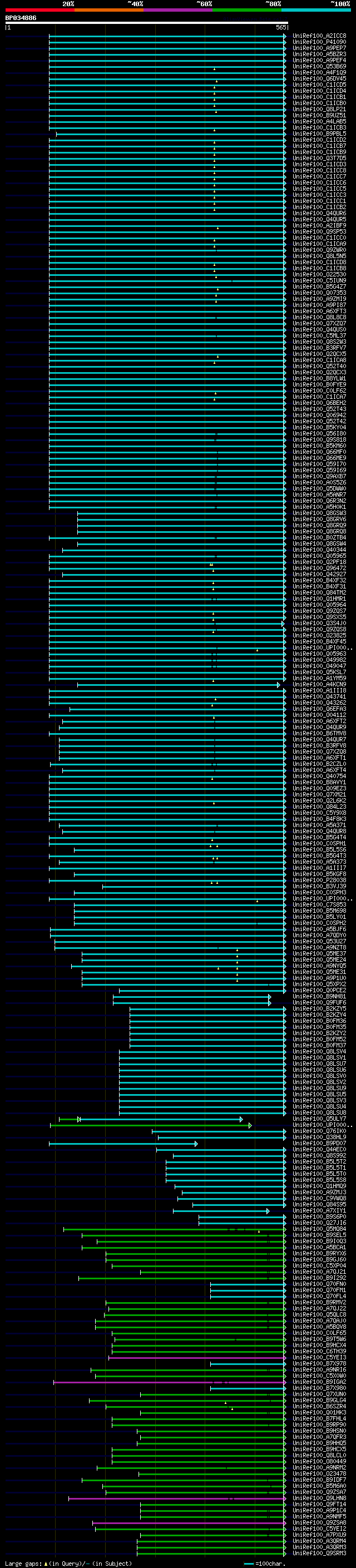Select hit label UniRef100_C1ICC1
Screen dimensions: 356x1568
click(319, 201)
